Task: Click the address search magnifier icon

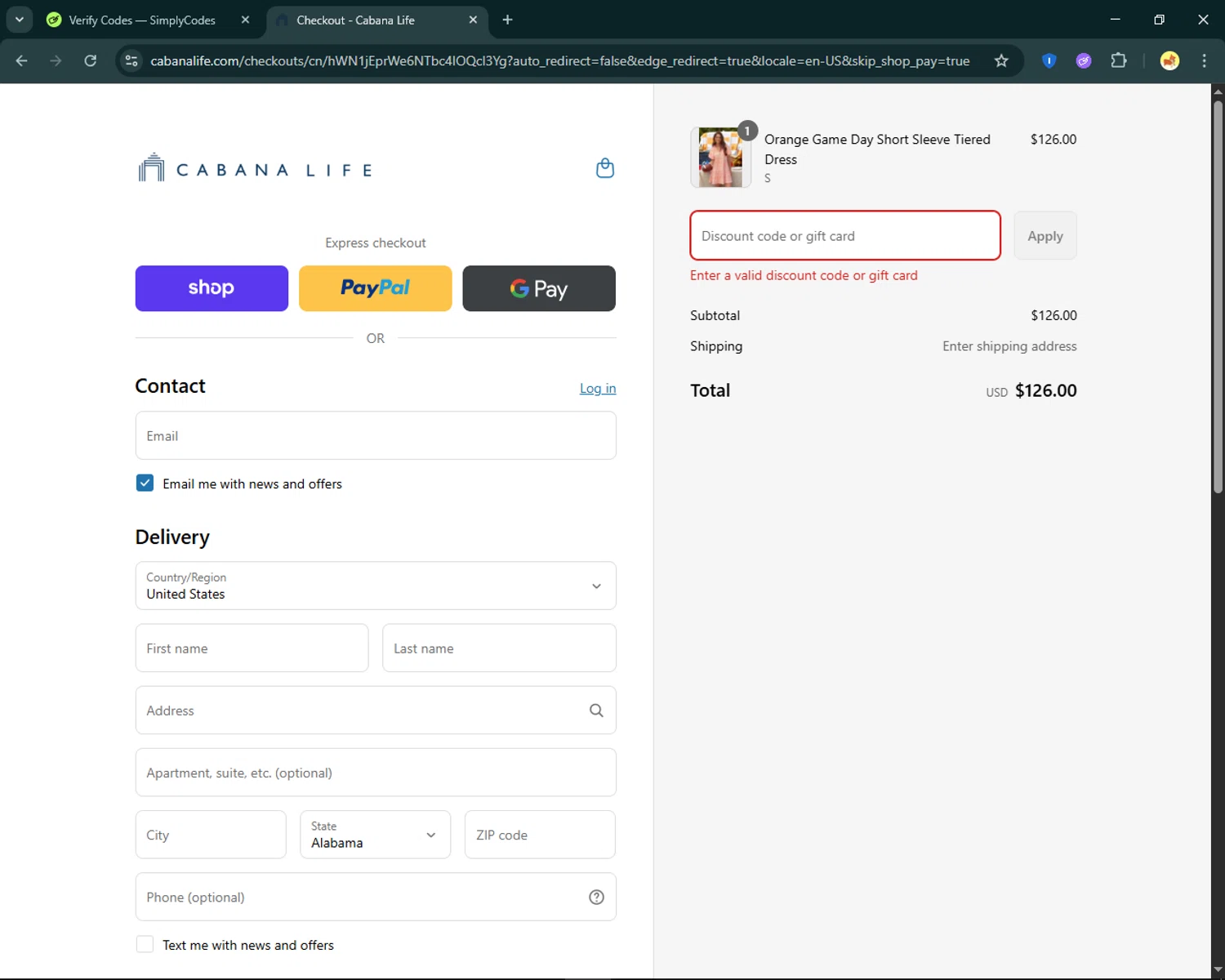Action: point(596,710)
